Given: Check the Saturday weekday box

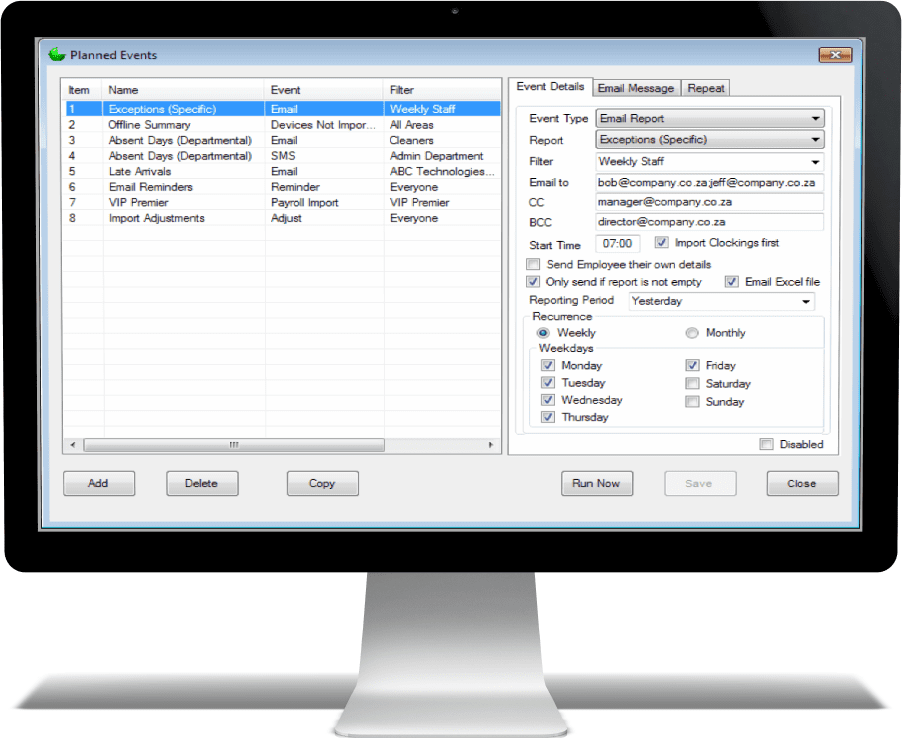Looking at the screenshot, I should click(x=692, y=384).
